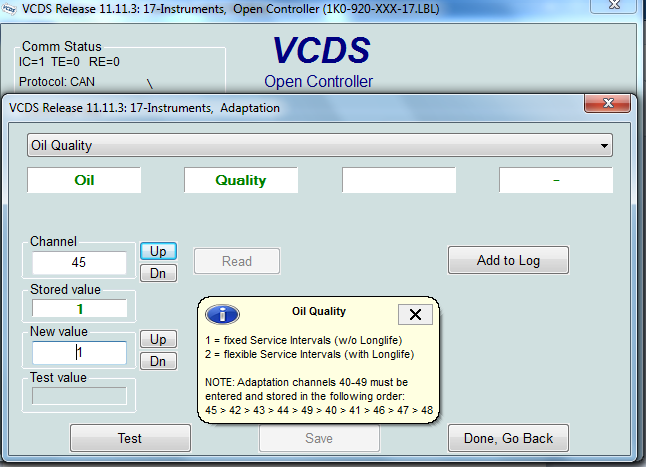Click the green 'Oil' display box
646x467 pixels.
[84, 180]
